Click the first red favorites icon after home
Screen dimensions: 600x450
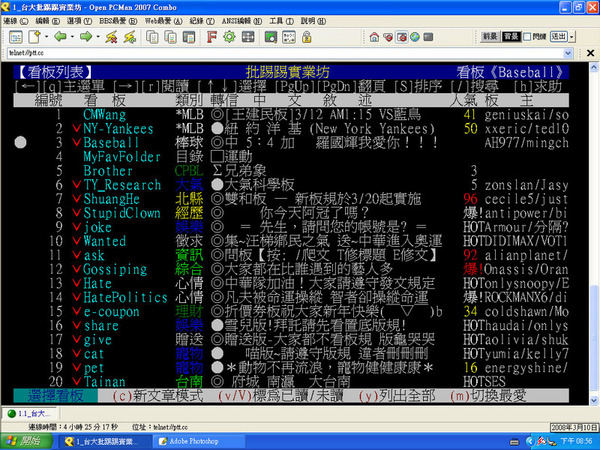(x=388, y=37)
